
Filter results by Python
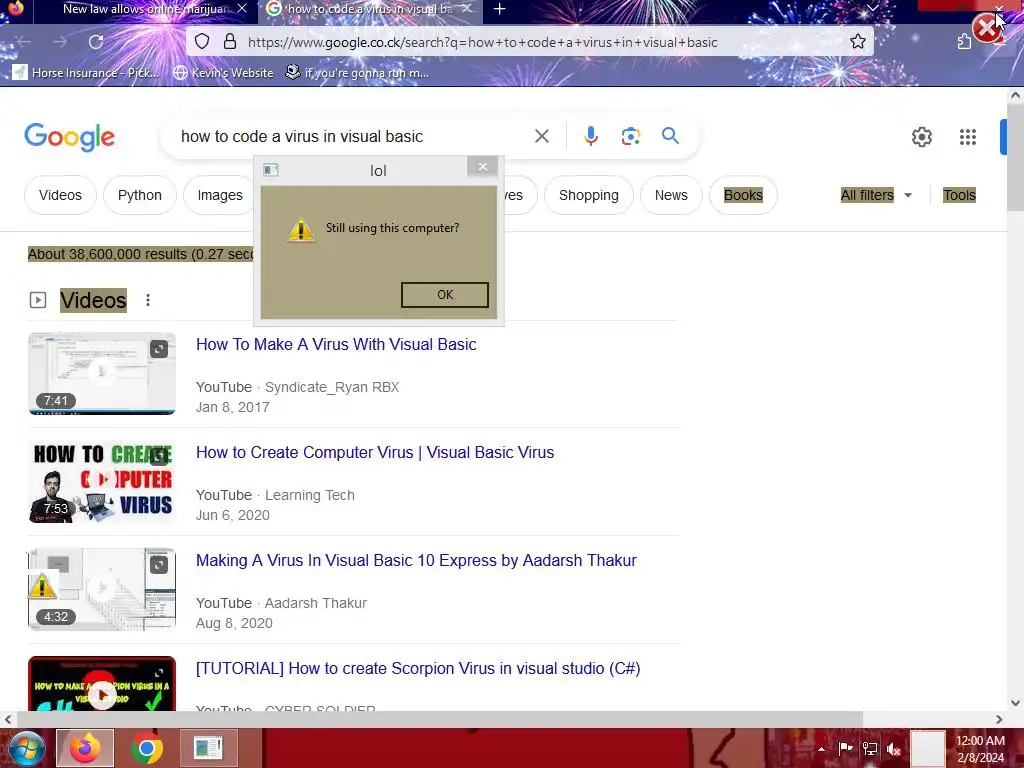(140, 195)
